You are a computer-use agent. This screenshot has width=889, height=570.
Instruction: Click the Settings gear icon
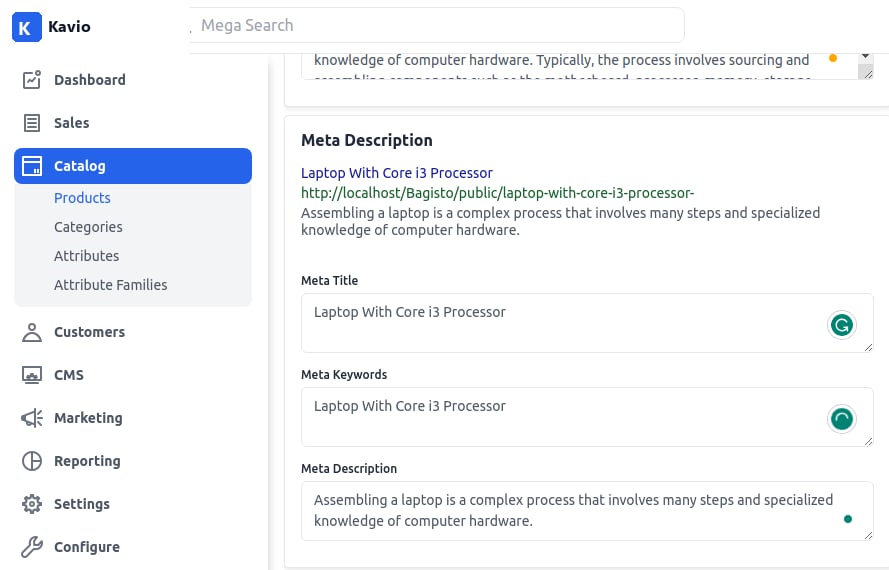click(32, 504)
